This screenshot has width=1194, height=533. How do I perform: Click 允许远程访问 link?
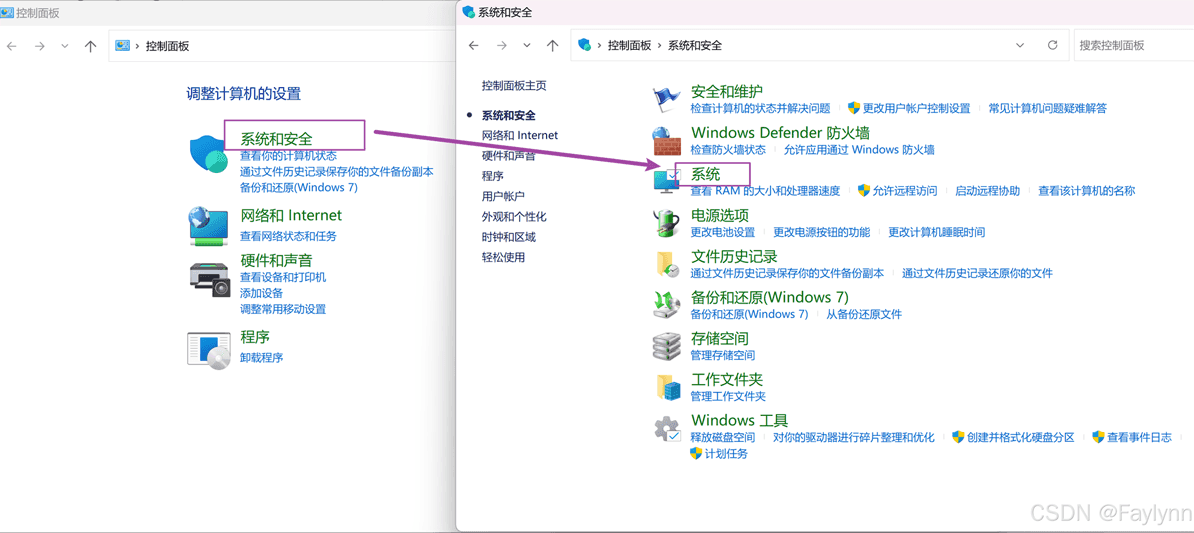905,190
